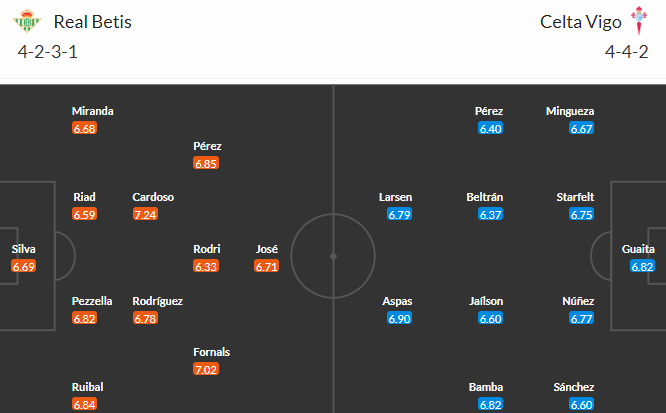
Task: Click the Celta Vigo club crest
Action: click(638, 20)
